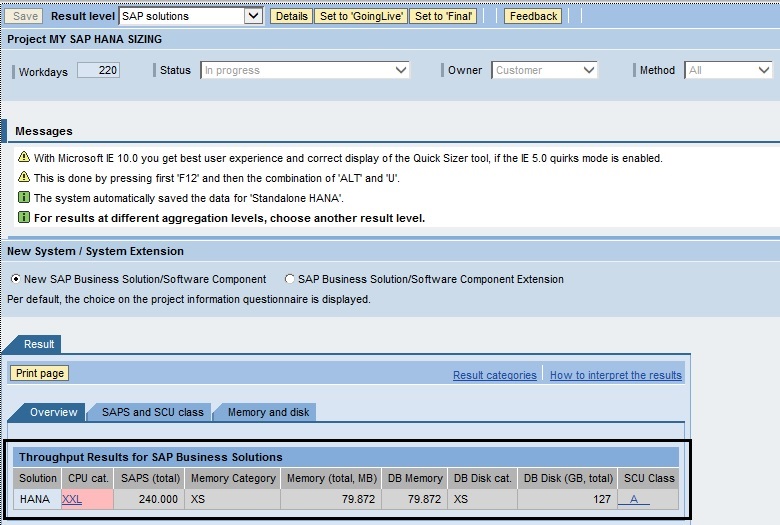Click the DB Memory column header
Viewport: 780px width, 525px height.
[415, 478]
